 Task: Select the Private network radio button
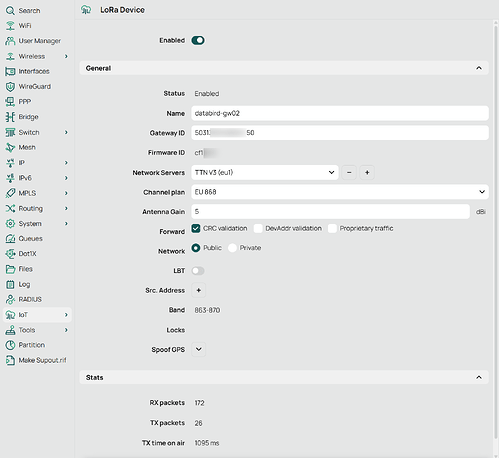[232, 248]
